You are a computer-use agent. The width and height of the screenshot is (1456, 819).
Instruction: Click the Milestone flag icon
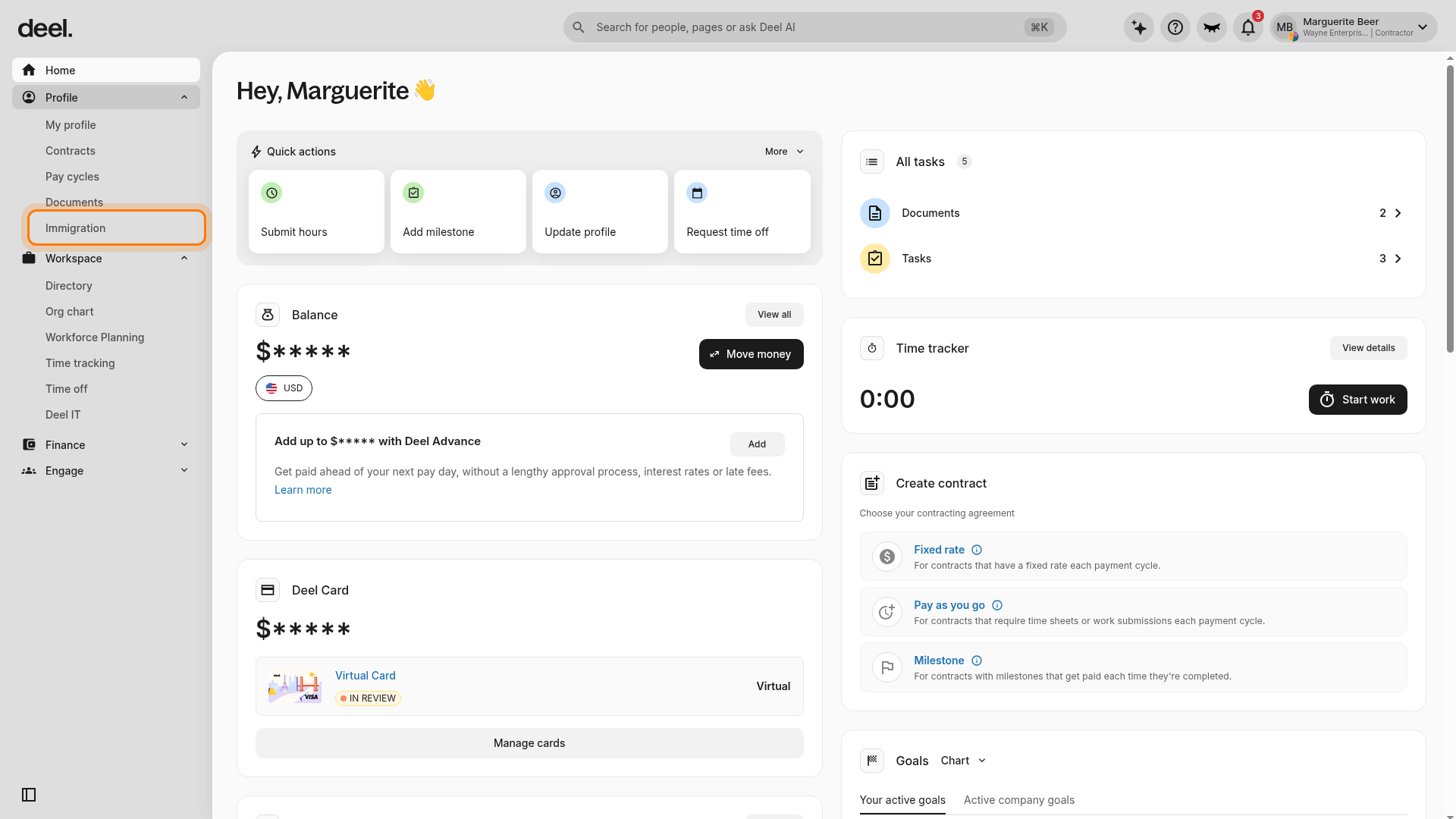[x=887, y=667]
